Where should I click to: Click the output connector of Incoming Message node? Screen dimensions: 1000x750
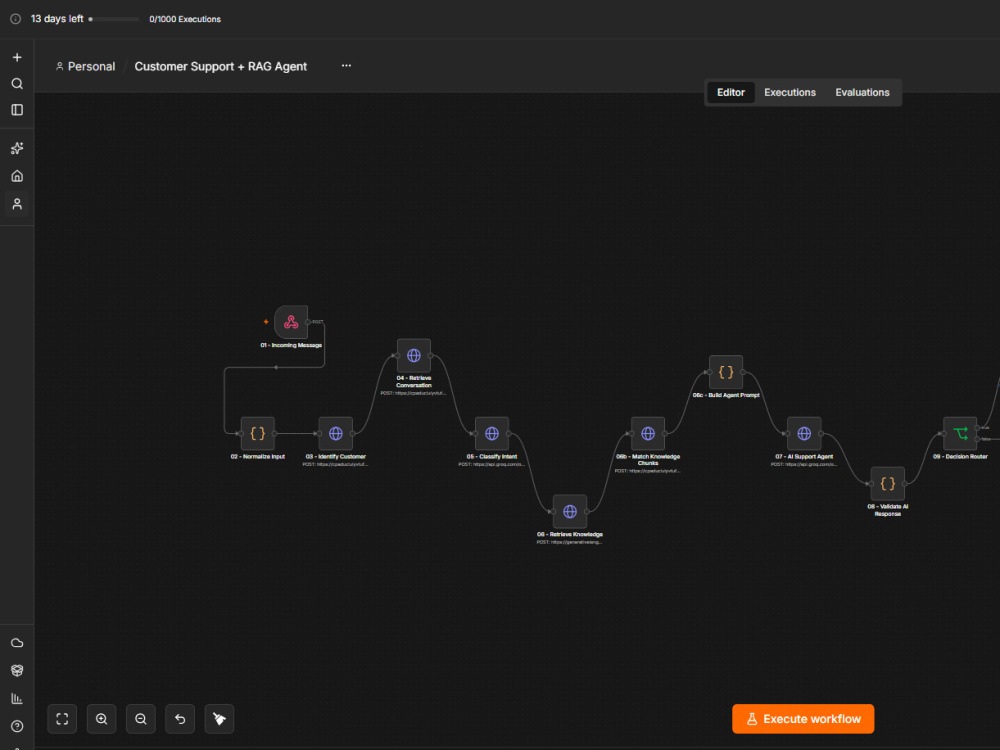point(309,322)
